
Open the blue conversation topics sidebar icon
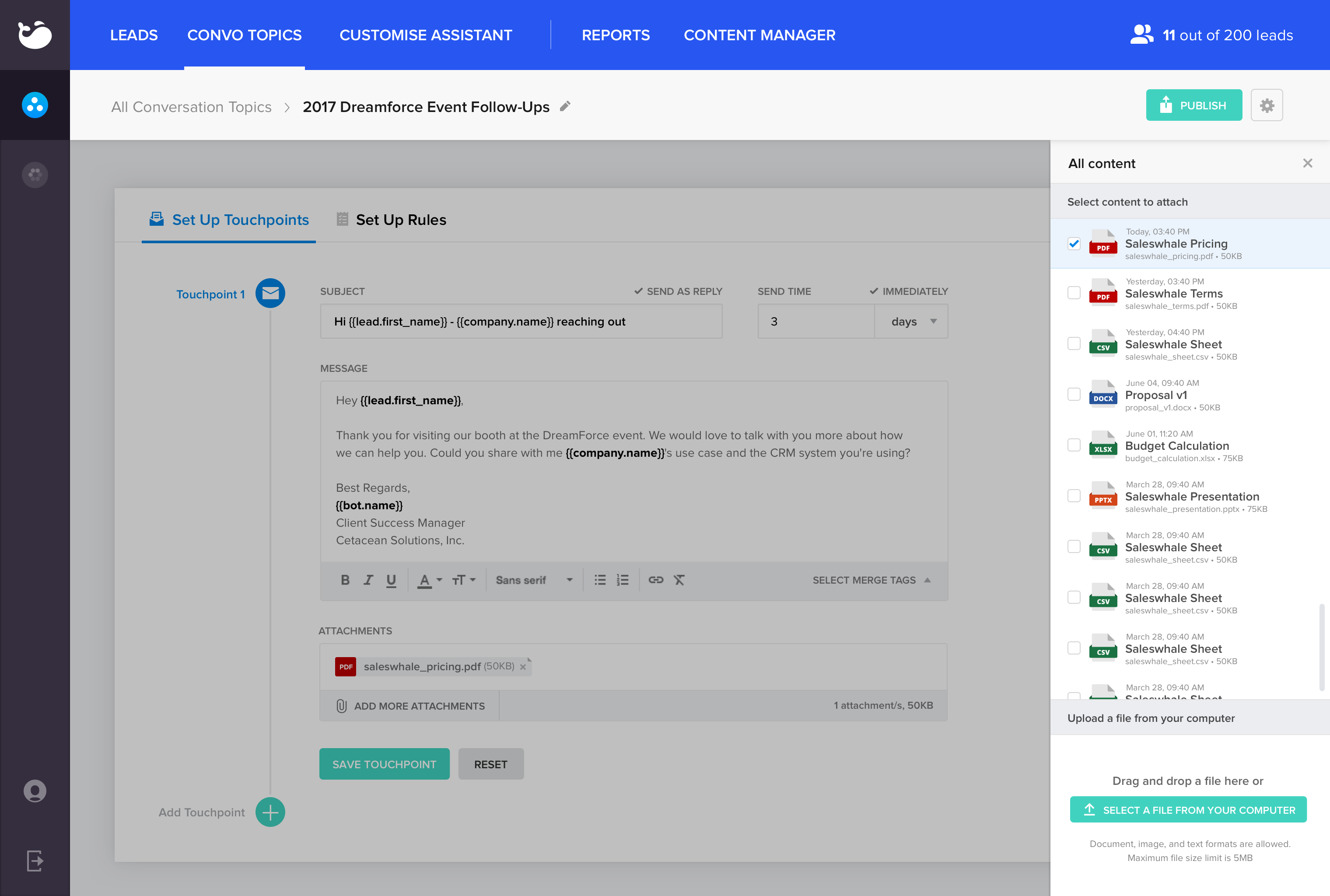(35, 105)
